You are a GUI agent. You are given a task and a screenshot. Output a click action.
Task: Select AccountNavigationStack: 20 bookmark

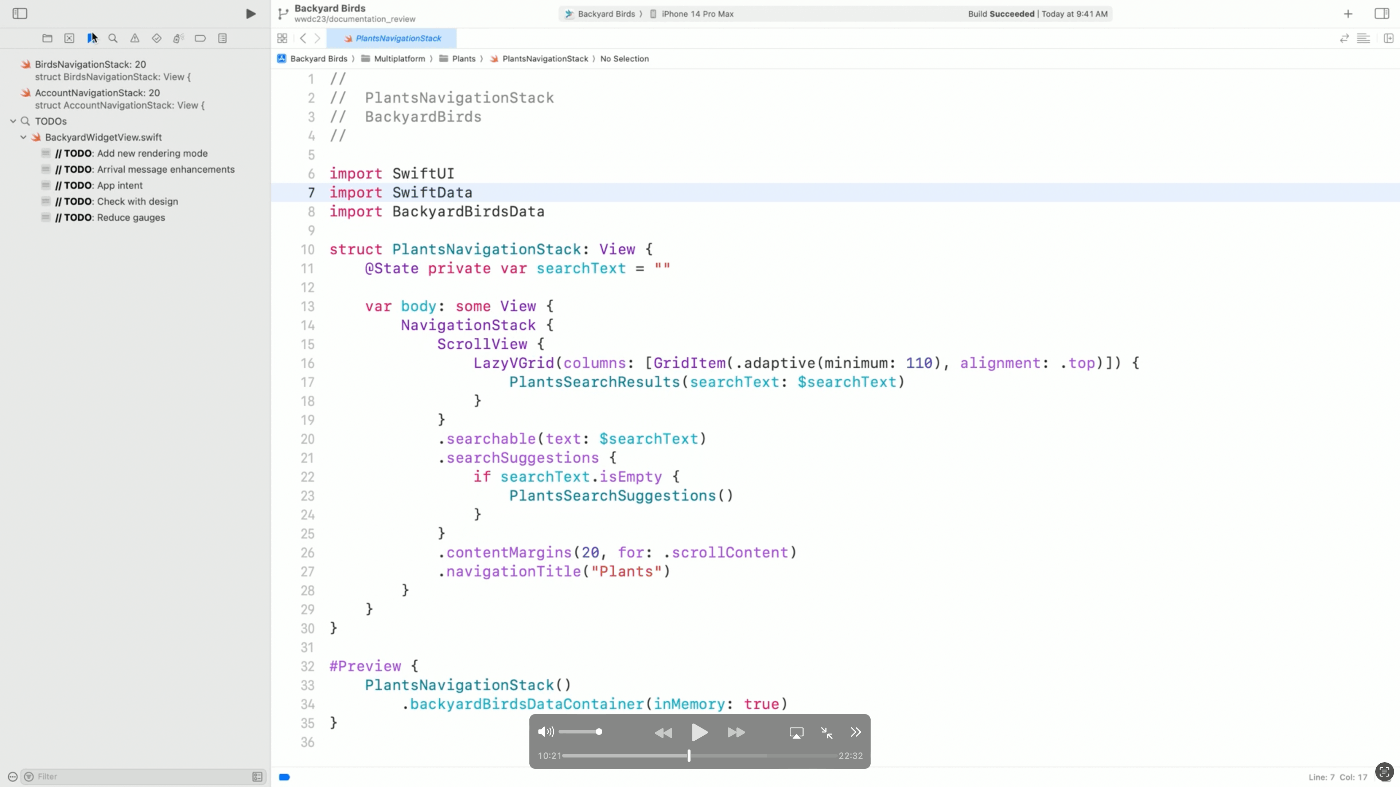point(135,98)
